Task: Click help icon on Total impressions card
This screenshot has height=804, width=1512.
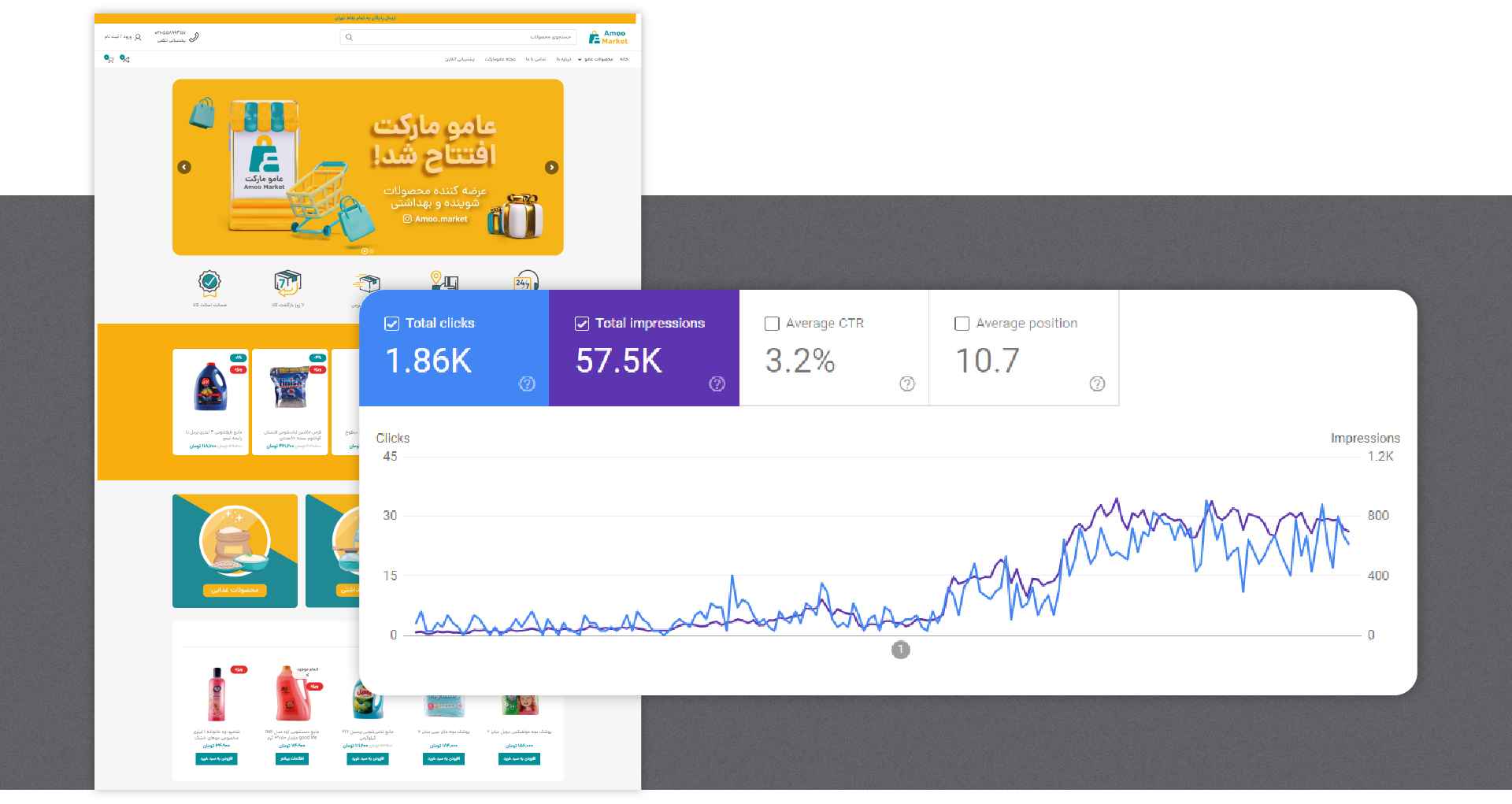Action: coord(717,383)
